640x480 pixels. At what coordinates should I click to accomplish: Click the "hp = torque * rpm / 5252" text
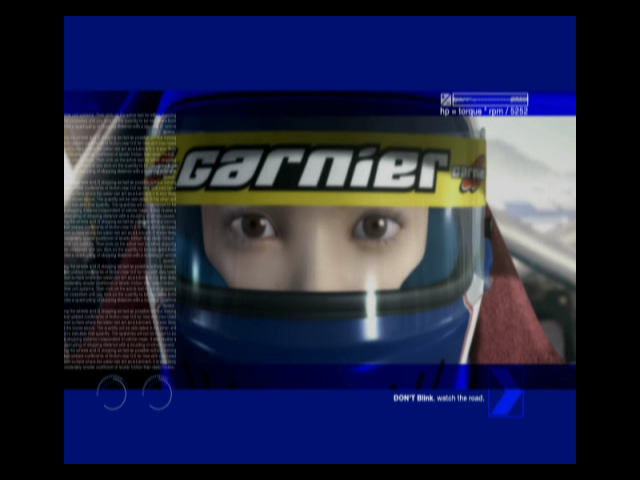(484, 111)
